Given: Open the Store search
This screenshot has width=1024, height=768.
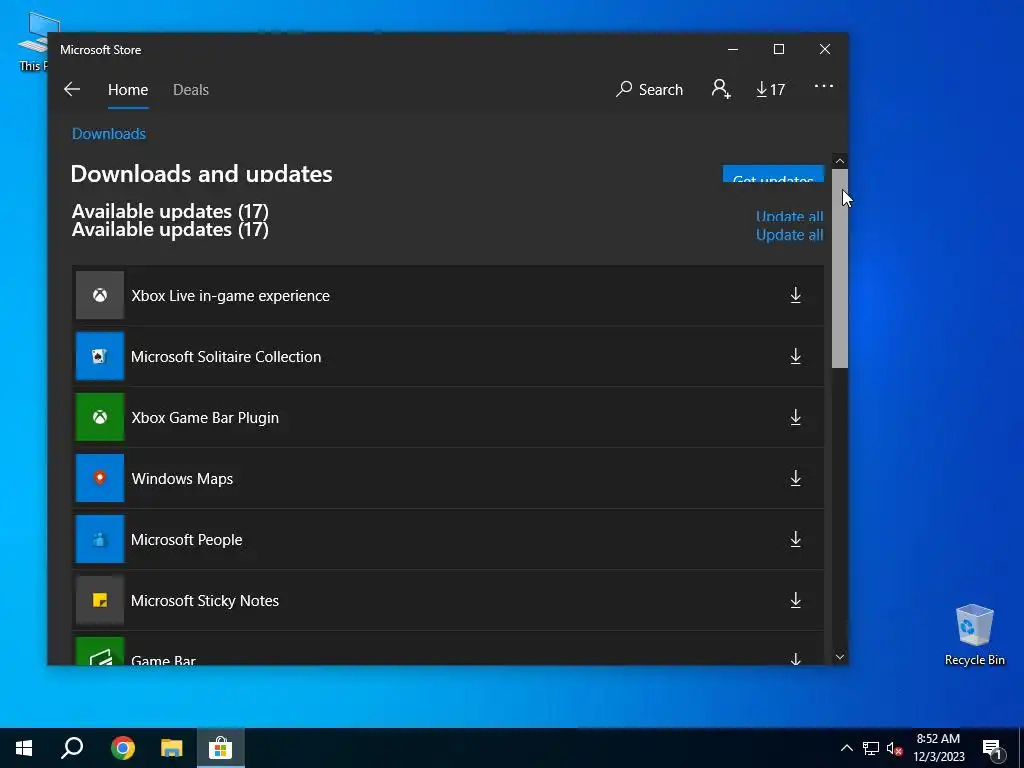Looking at the screenshot, I should pos(649,89).
